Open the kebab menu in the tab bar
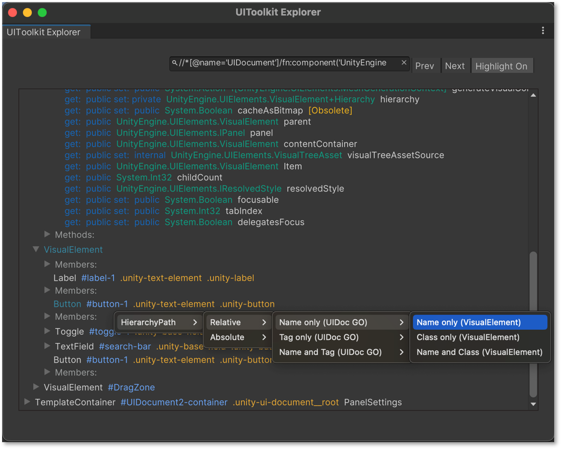This screenshot has width=561, height=449. pyautogui.click(x=543, y=31)
